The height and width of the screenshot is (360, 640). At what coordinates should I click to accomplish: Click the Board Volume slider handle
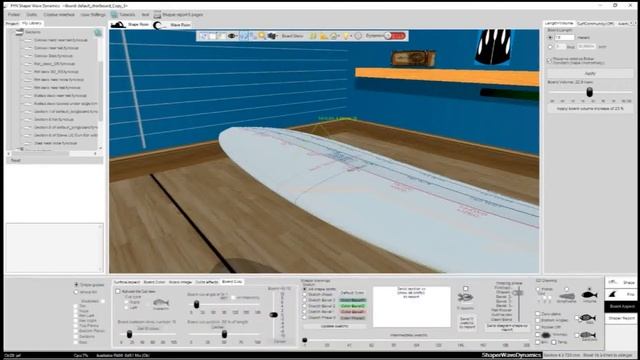[x=589, y=92]
